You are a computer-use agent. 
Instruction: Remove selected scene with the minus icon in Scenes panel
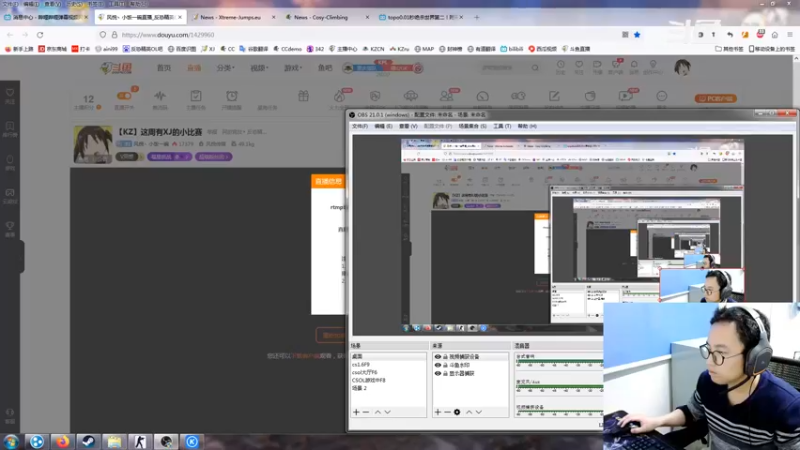coord(366,412)
